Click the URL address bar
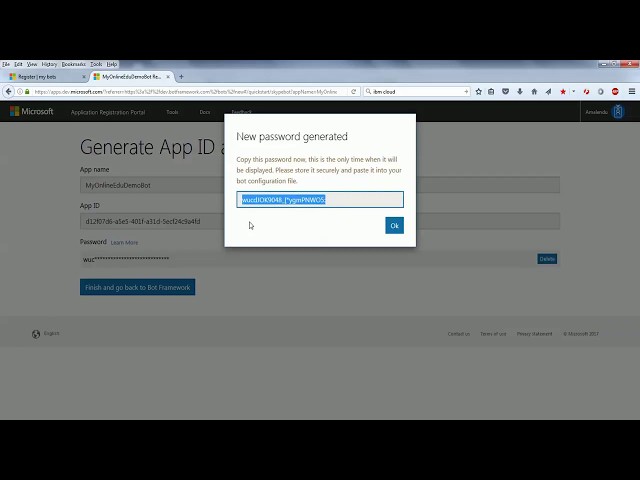 click(186, 91)
